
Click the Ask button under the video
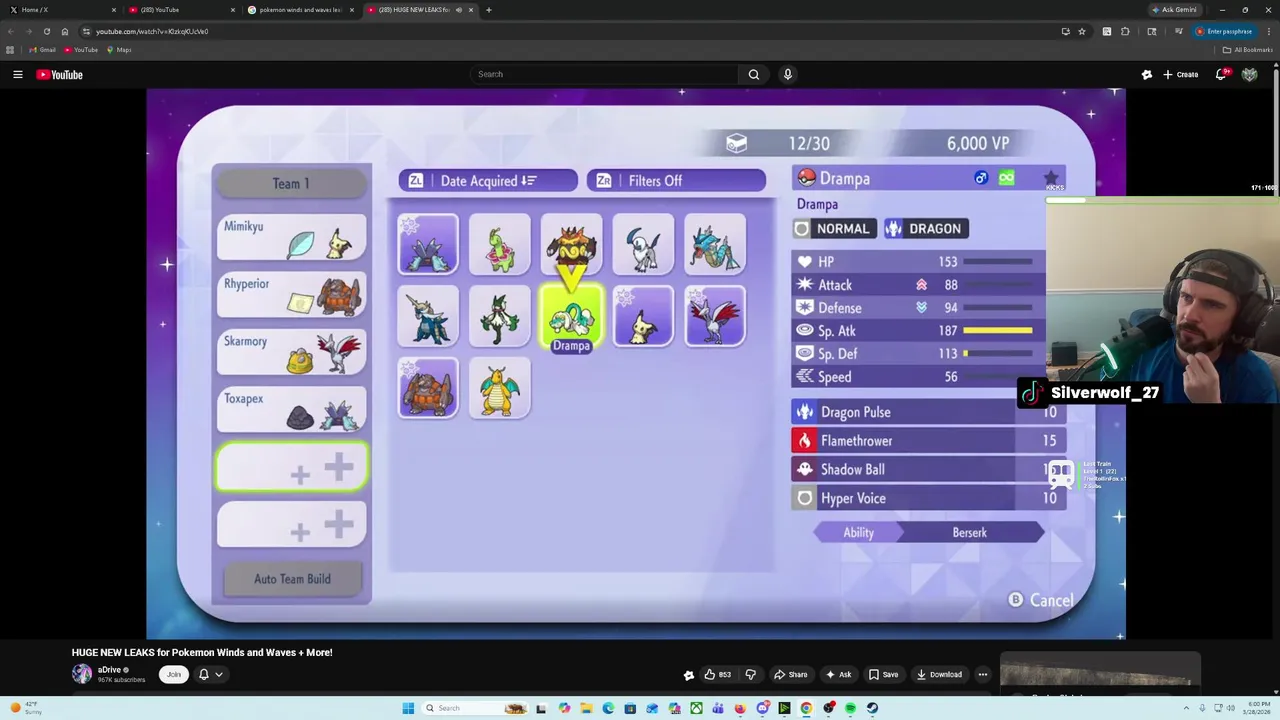(x=838, y=675)
